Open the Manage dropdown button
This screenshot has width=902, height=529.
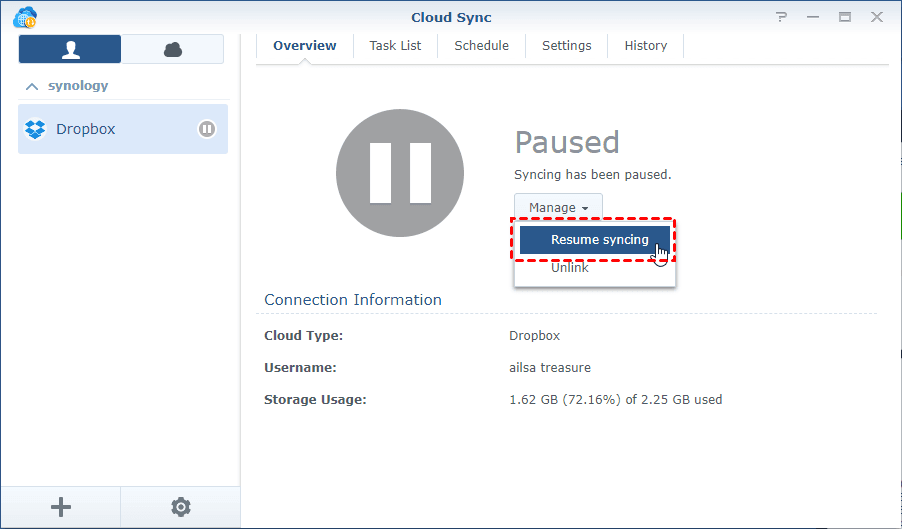(x=558, y=208)
